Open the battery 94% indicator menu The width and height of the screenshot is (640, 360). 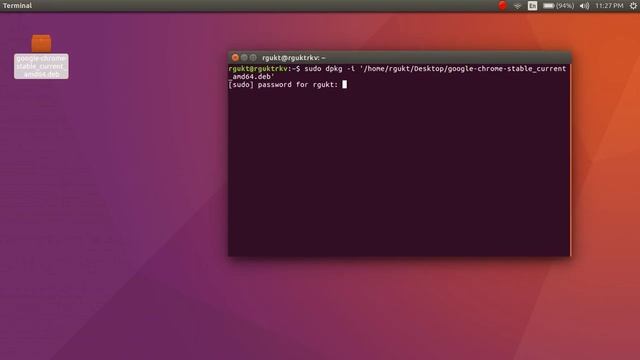(x=558, y=6)
